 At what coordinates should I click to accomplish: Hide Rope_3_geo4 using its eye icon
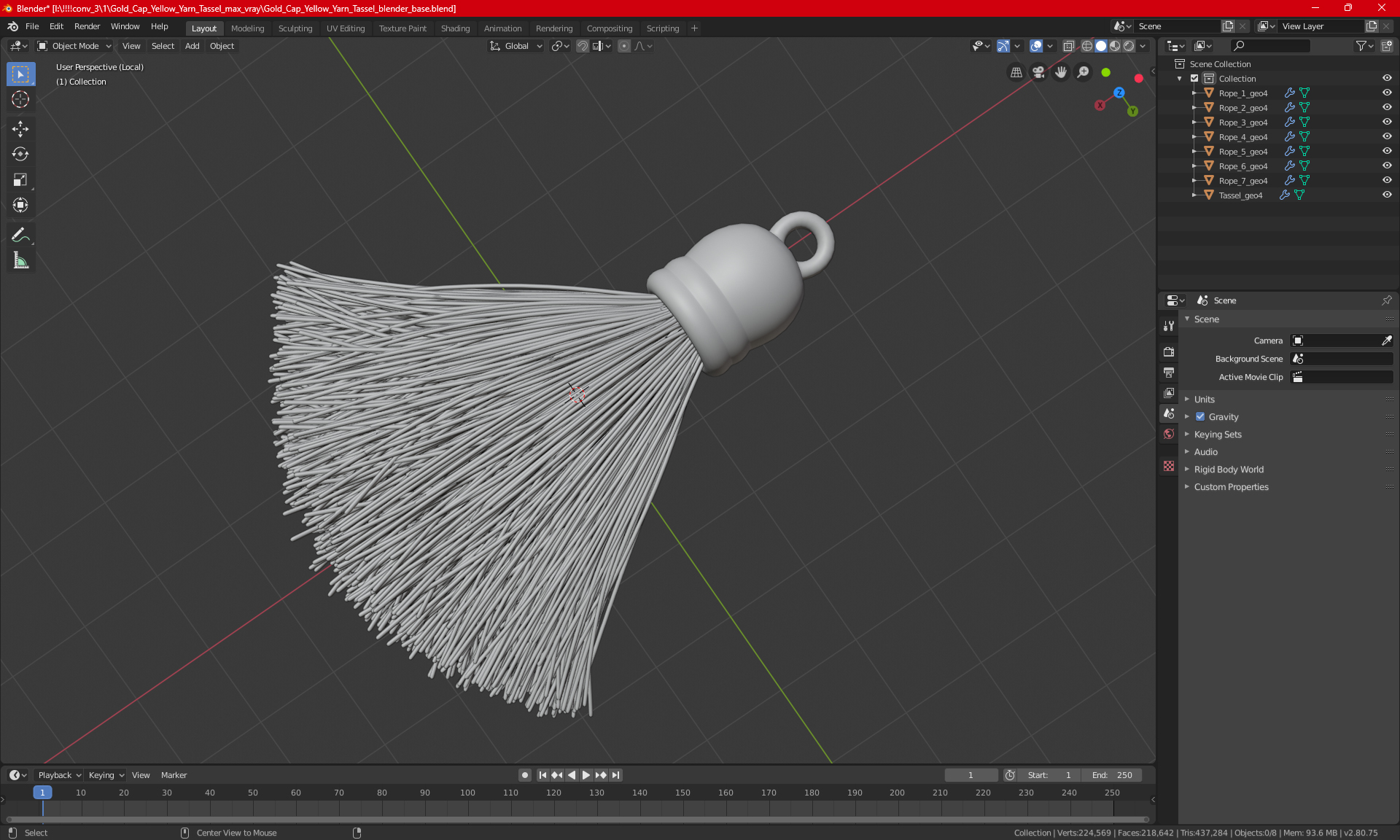(1387, 122)
